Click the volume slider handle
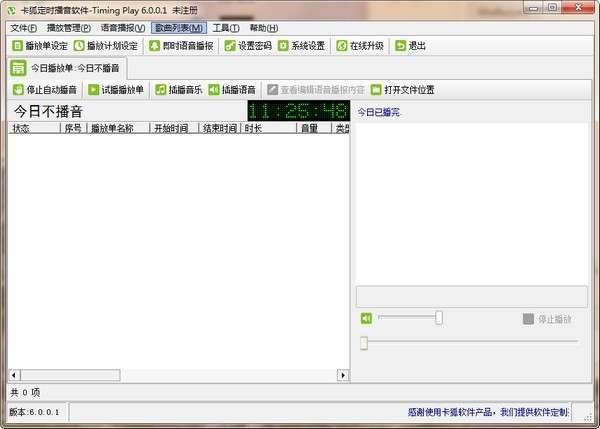This screenshot has width=600, height=429. (x=439, y=318)
